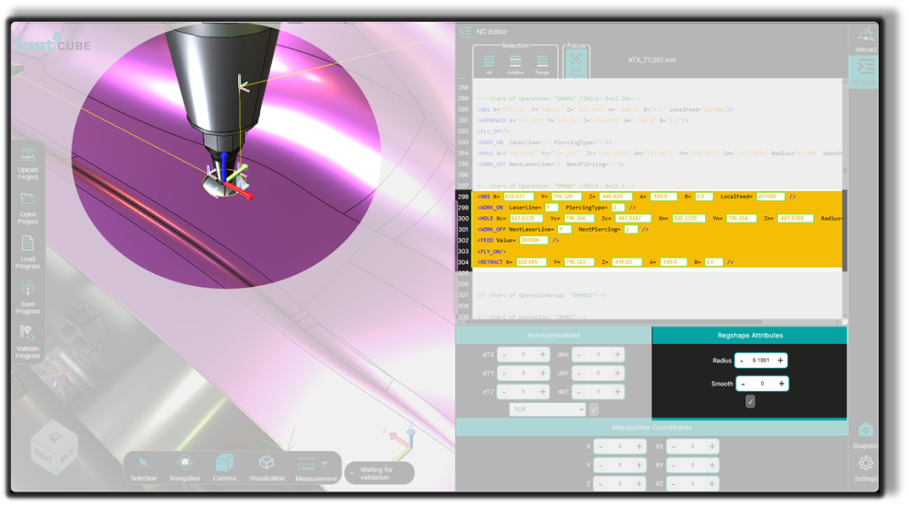Toggle the Auto Focus button
Image resolution: width=909 pixels, height=505 pixels.
(577, 62)
